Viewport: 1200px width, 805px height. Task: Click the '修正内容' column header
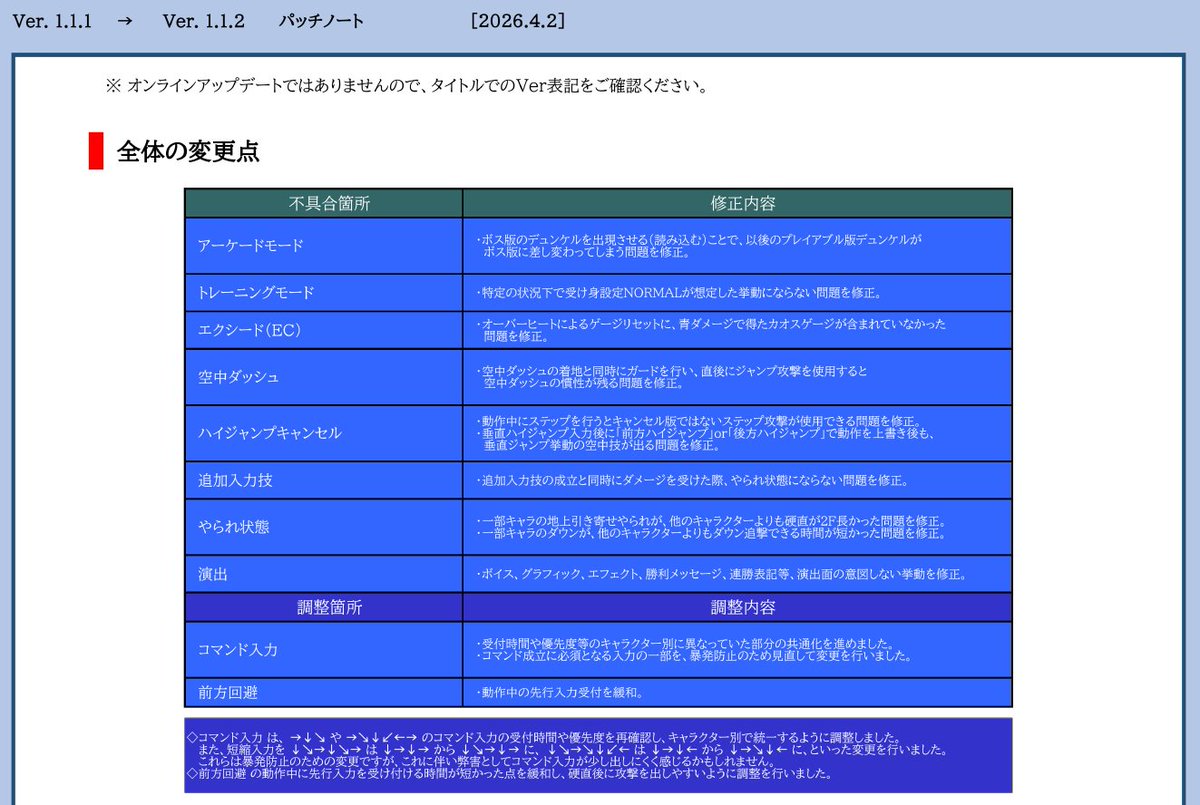(738, 203)
